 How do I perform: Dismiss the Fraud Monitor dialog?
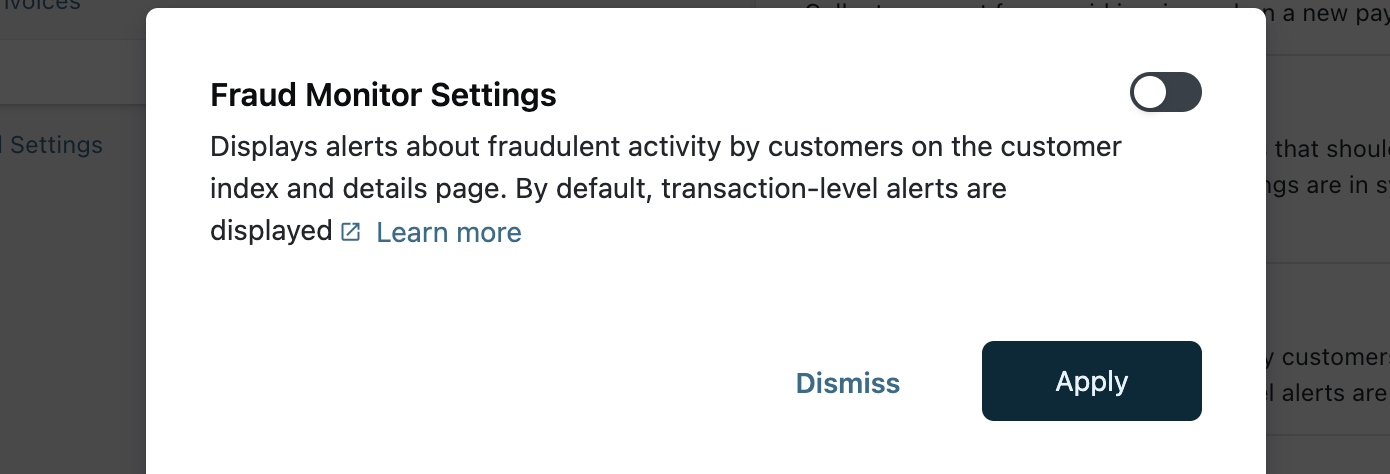(847, 382)
